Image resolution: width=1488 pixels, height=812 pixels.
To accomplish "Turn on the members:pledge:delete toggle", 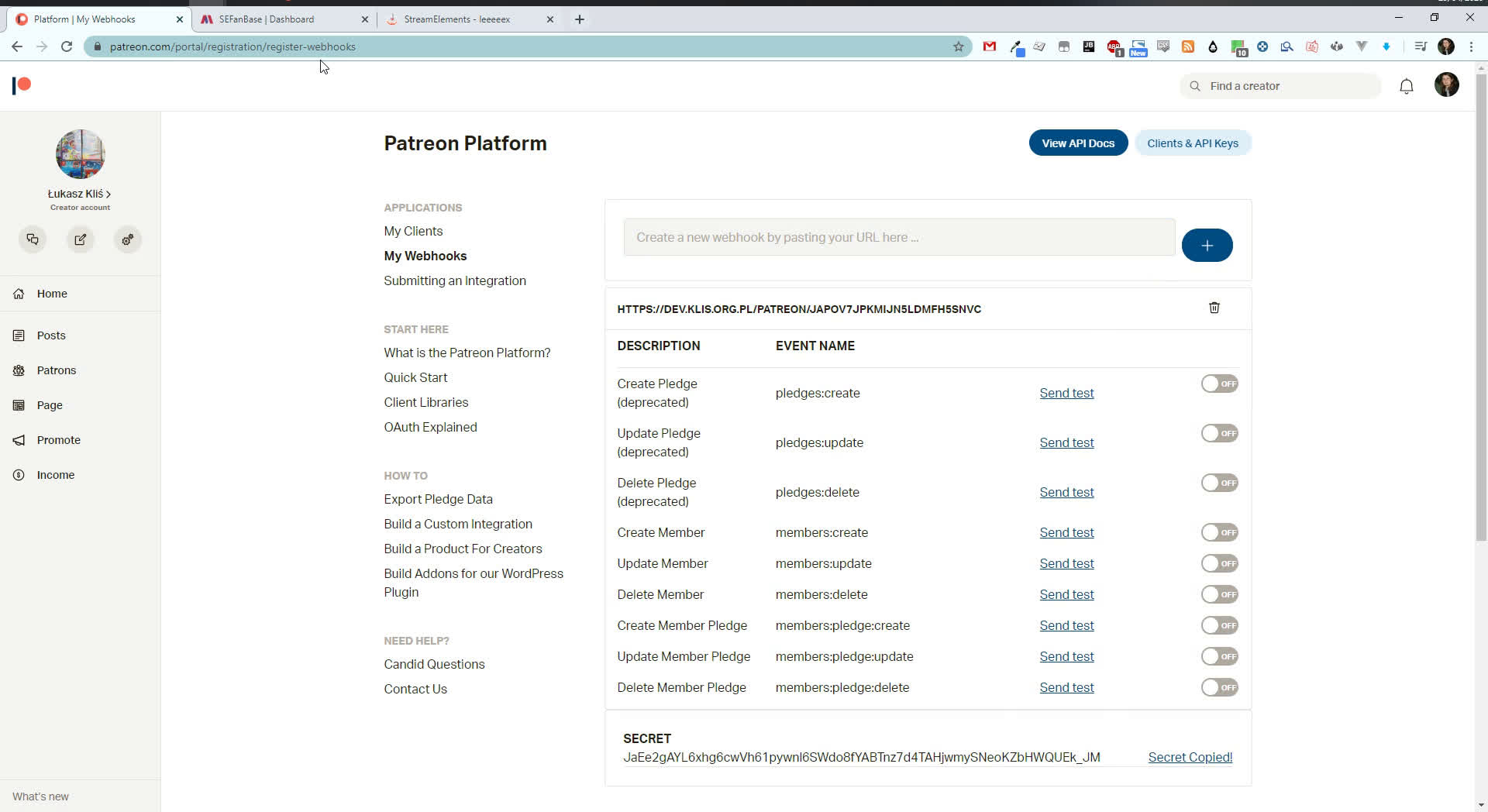I will (x=1219, y=687).
